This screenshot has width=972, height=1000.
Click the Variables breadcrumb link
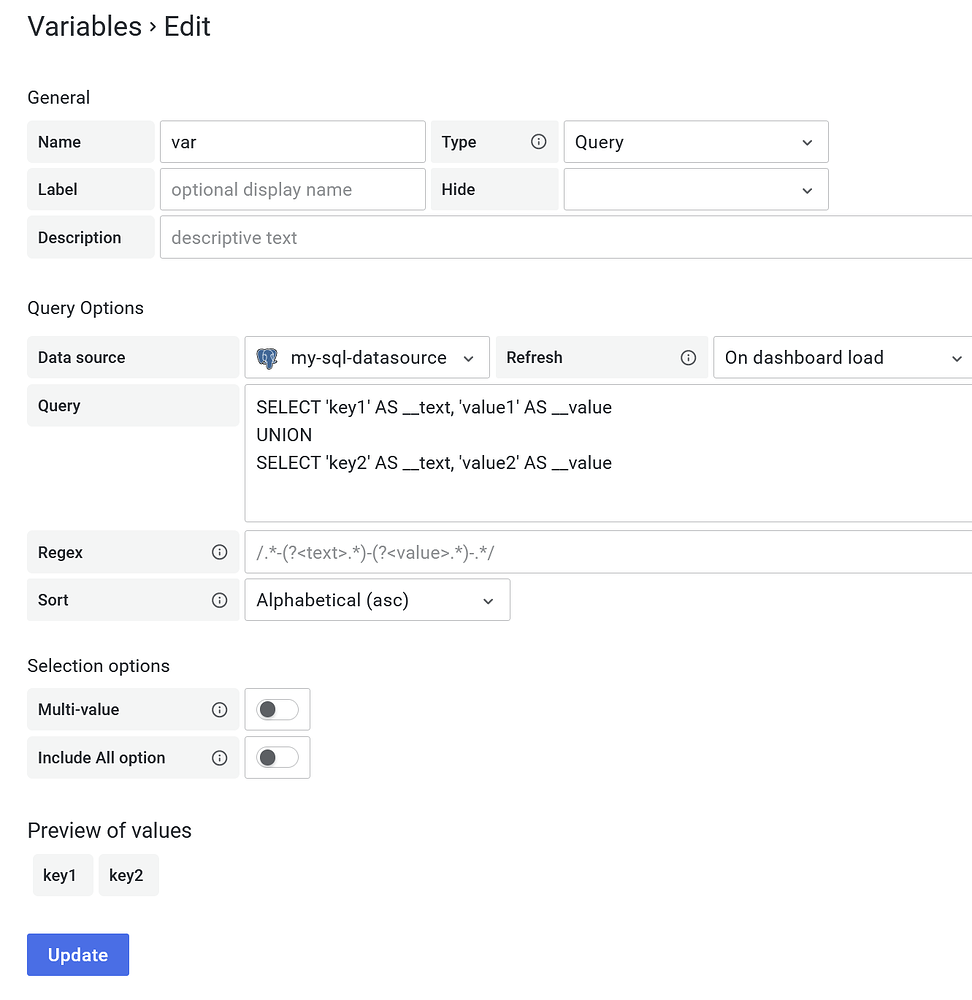[x=84, y=27]
